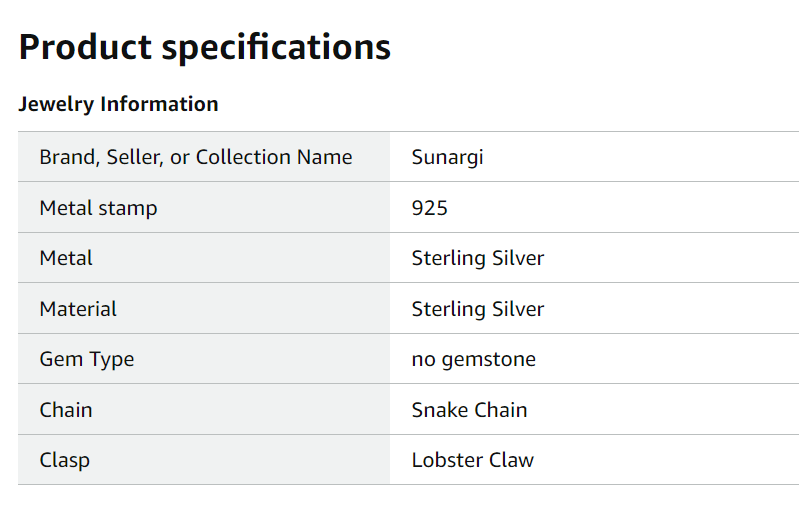
Task: Click the word Claw in the Clasp row
Action: [512, 460]
